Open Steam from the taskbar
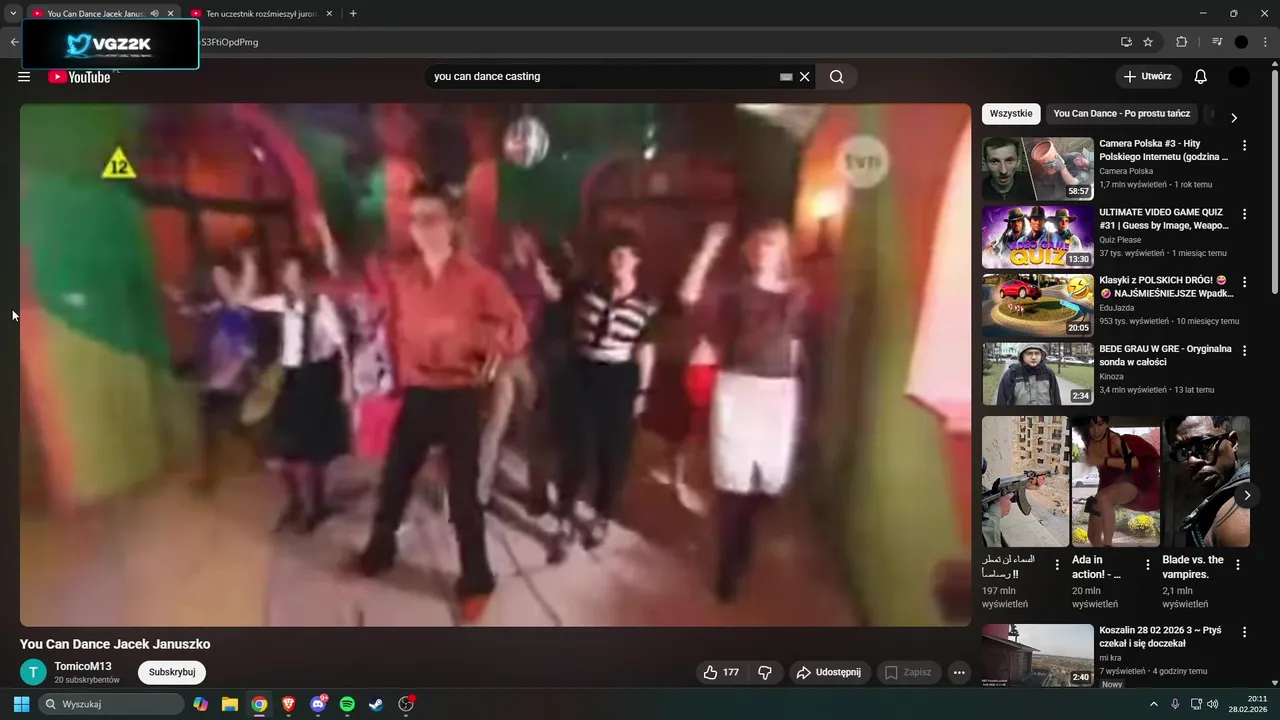 pyautogui.click(x=376, y=704)
